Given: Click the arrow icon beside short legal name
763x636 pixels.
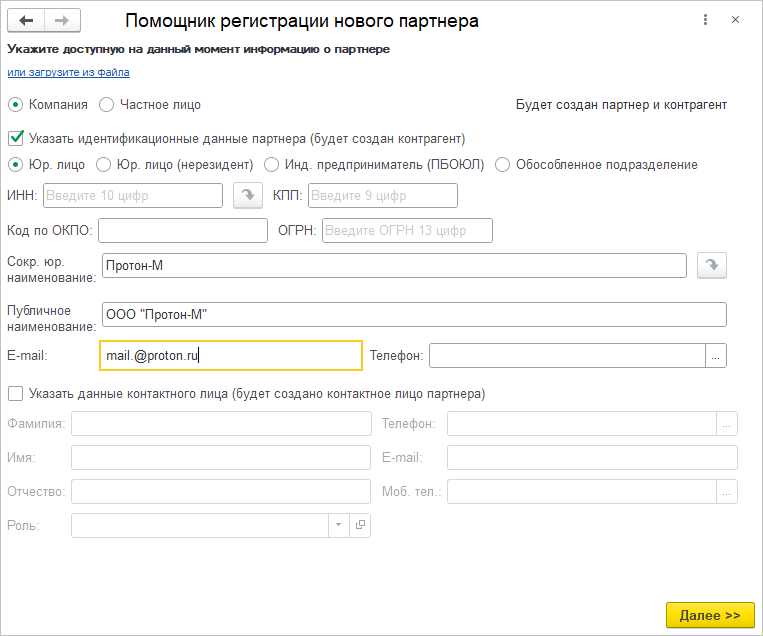Looking at the screenshot, I should click(x=711, y=265).
